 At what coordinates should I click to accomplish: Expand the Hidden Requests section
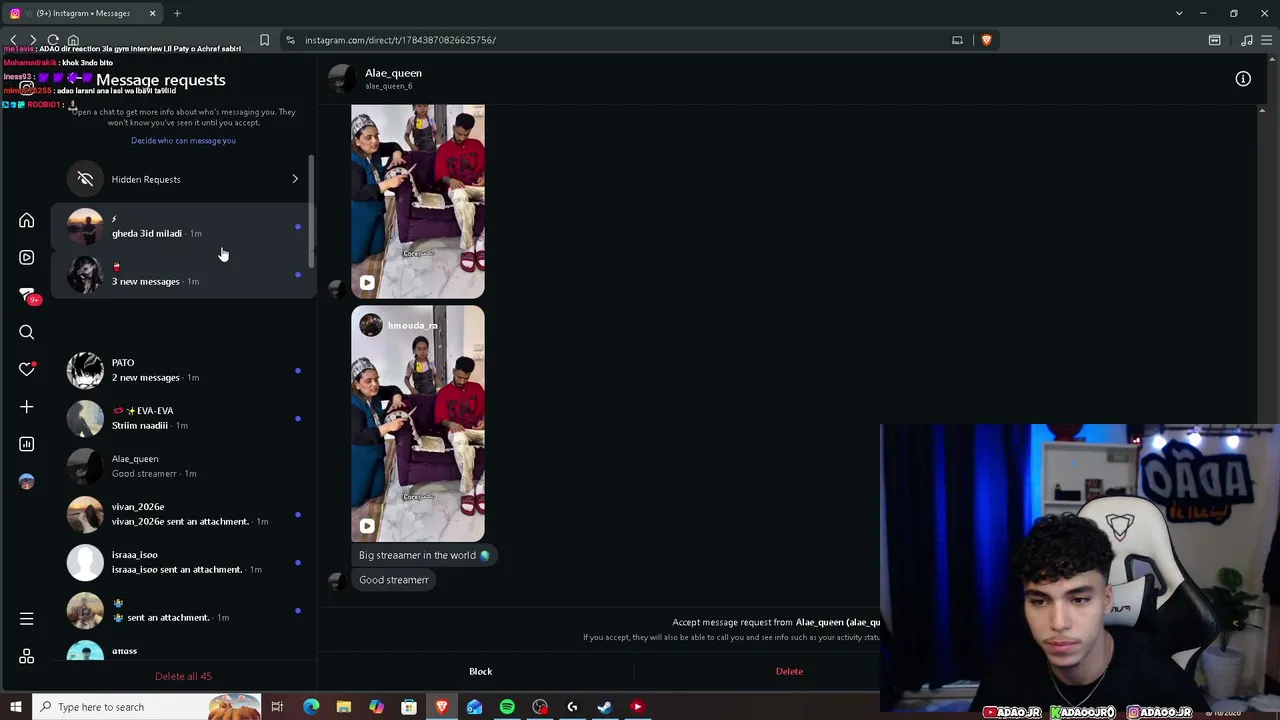[x=295, y=179]
